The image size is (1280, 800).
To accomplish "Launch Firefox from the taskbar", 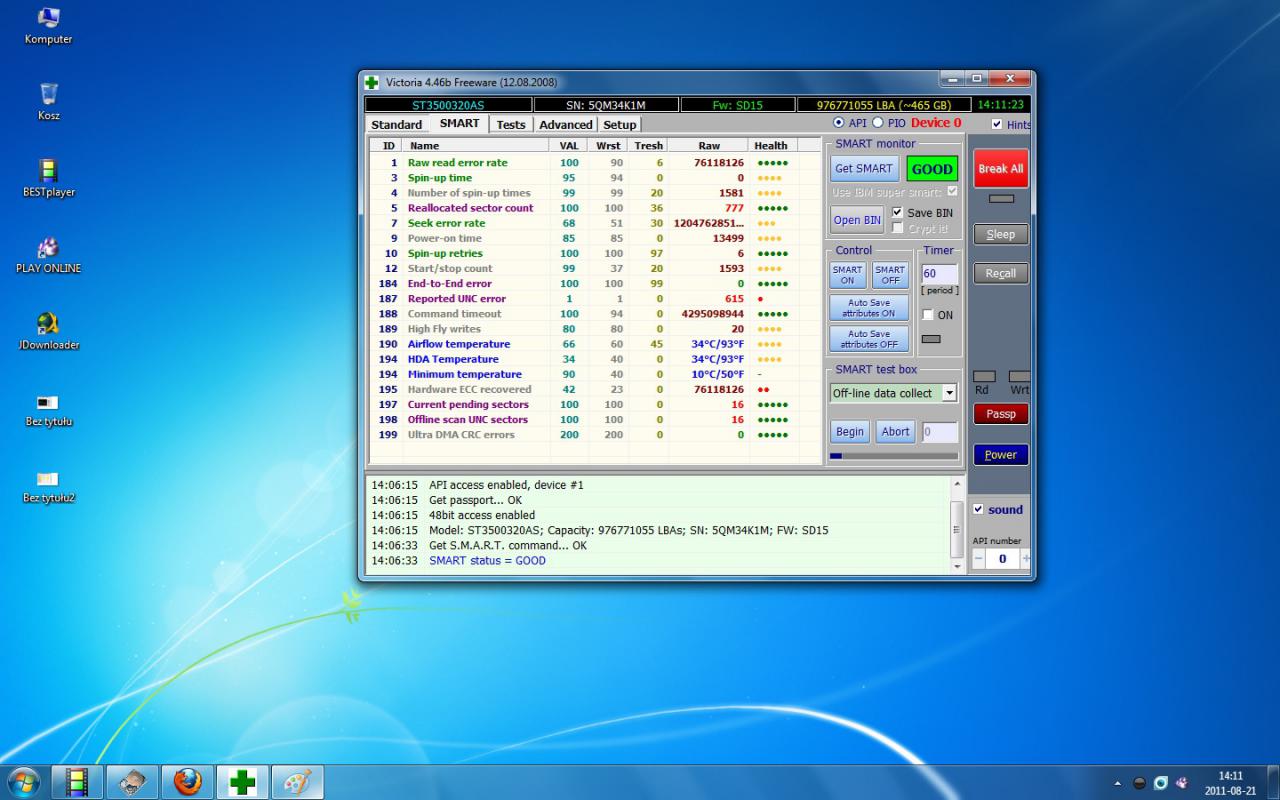I will [187, 781].
